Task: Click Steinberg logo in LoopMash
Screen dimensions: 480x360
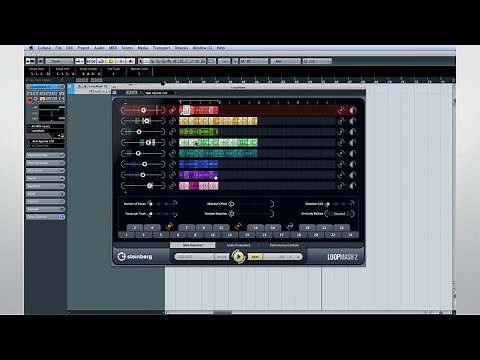Action: (x=135, y=256)
